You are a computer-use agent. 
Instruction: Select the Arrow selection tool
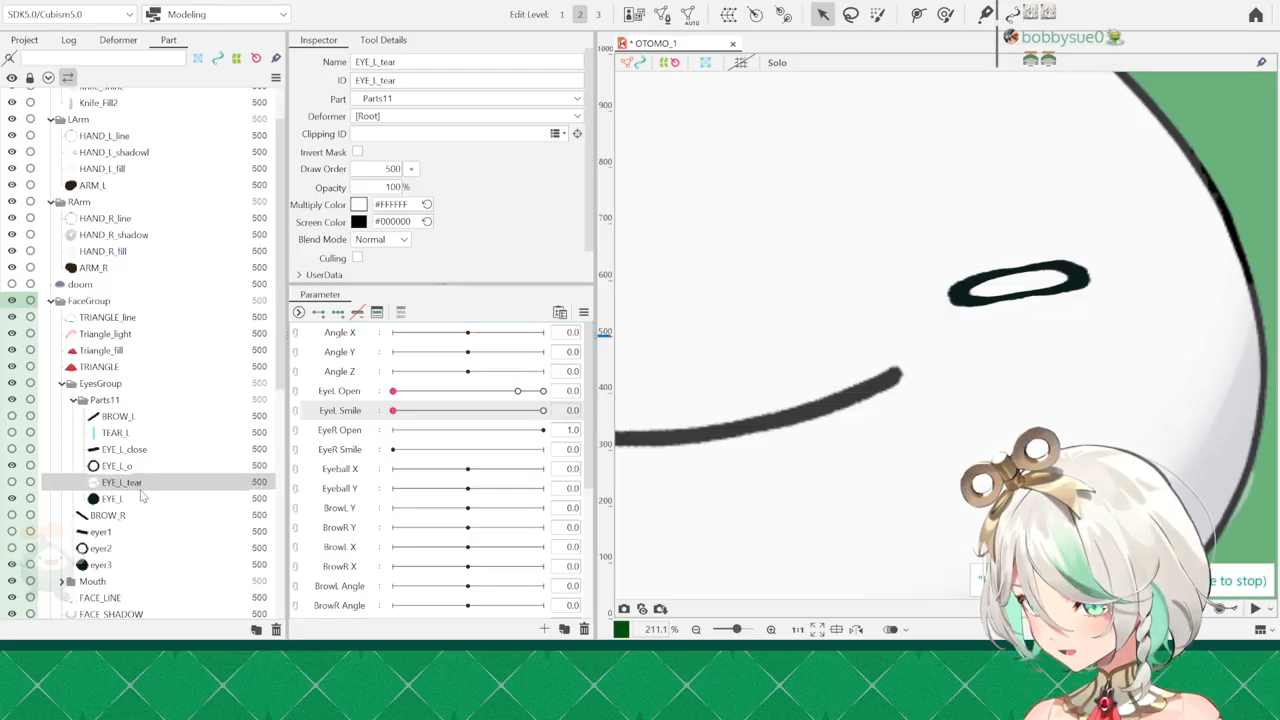tap(822, 14)
